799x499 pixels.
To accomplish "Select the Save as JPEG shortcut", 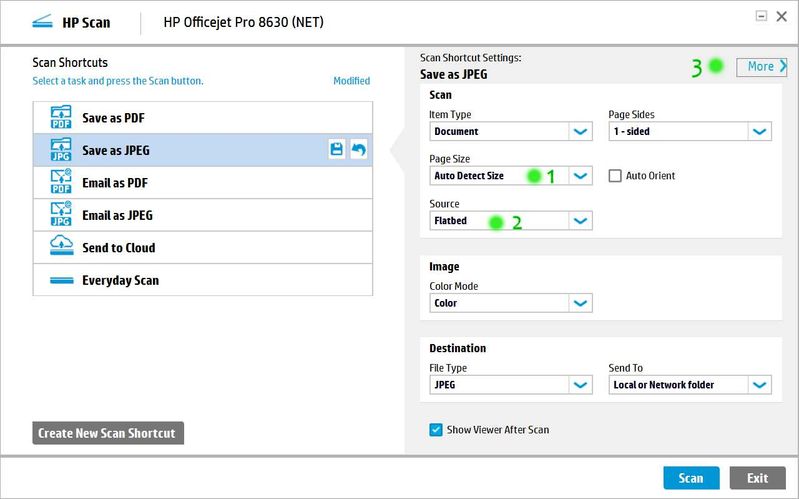I will [203, 150].
